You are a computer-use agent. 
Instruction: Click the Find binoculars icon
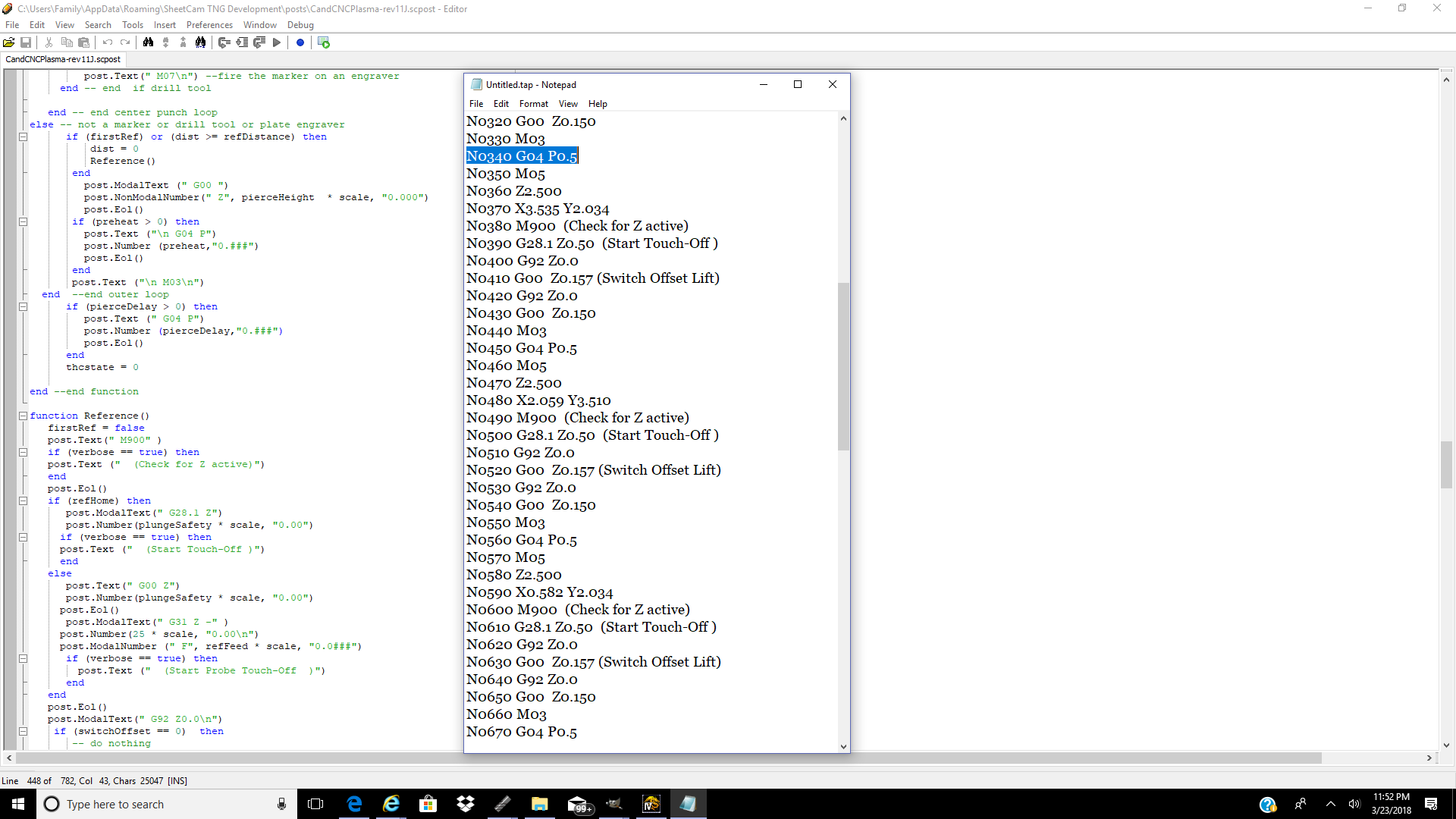coord(149,42)
